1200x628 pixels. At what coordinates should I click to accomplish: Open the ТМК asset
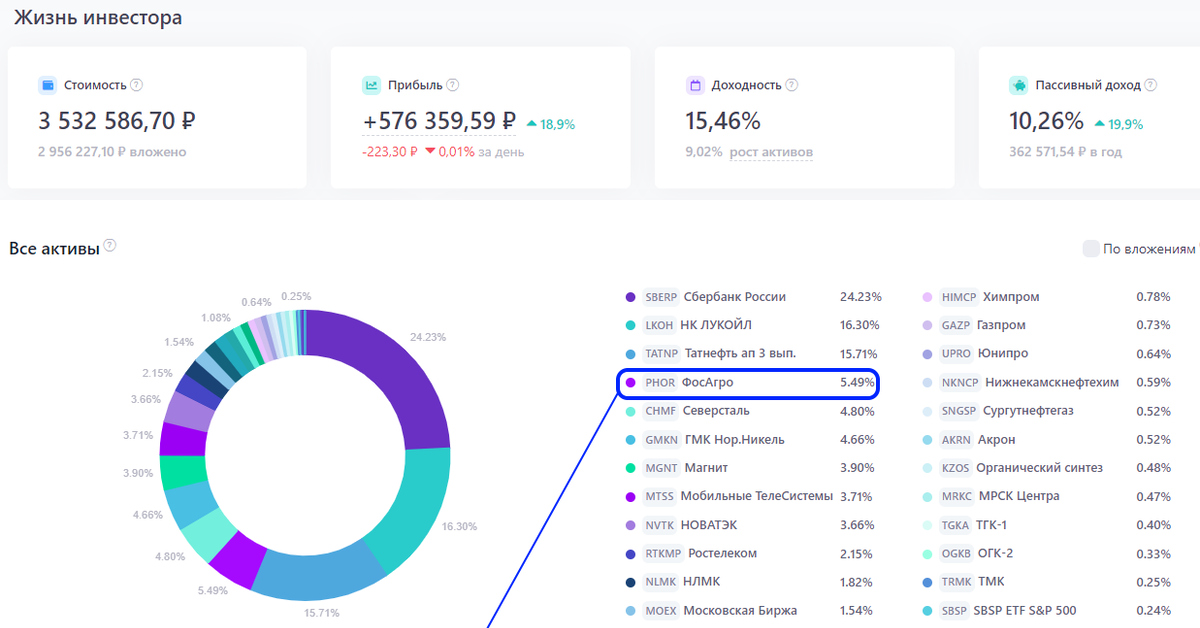(x=993, y=582)
